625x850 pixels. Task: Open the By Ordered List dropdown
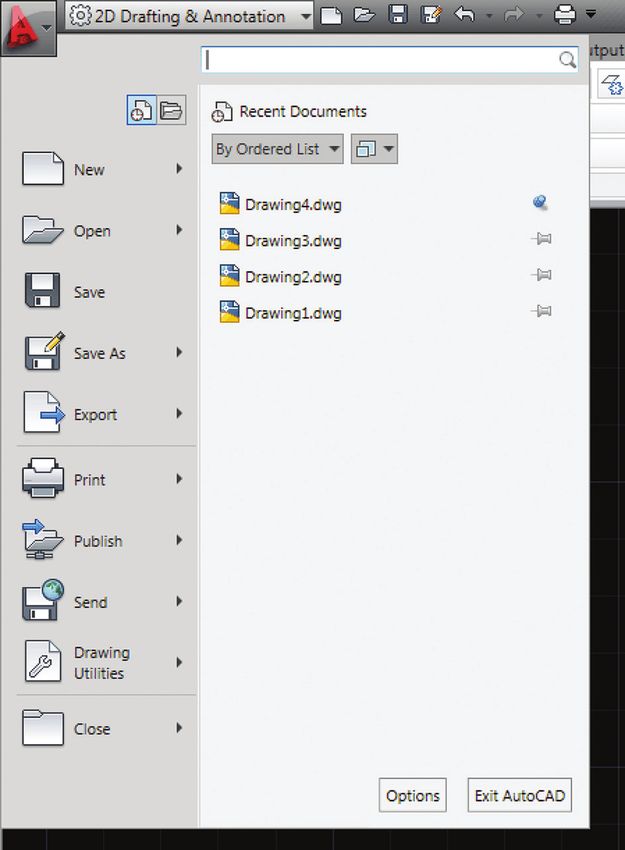pos(277,149)
